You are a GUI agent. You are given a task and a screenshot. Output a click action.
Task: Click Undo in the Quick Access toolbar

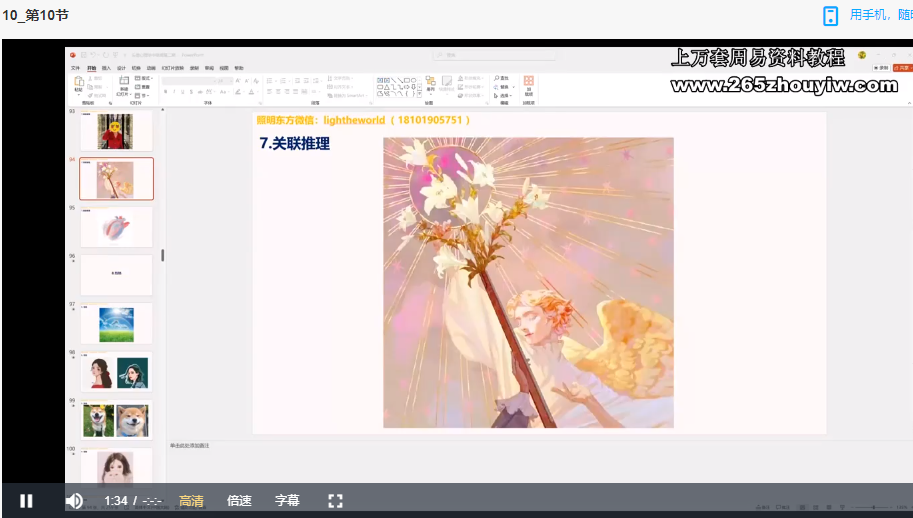(x=93, y=55)
